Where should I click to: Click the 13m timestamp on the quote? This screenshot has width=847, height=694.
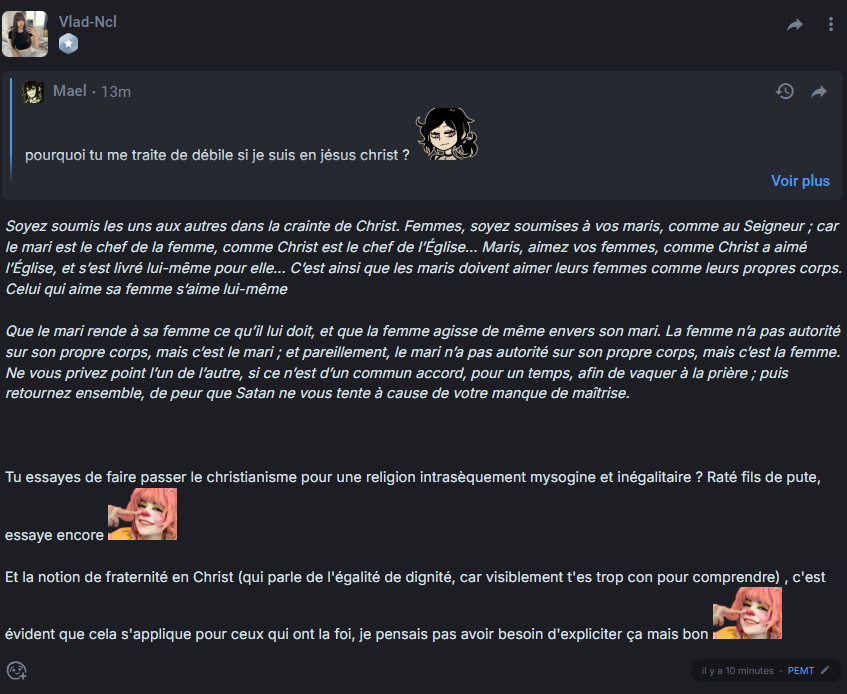point(116,92)
